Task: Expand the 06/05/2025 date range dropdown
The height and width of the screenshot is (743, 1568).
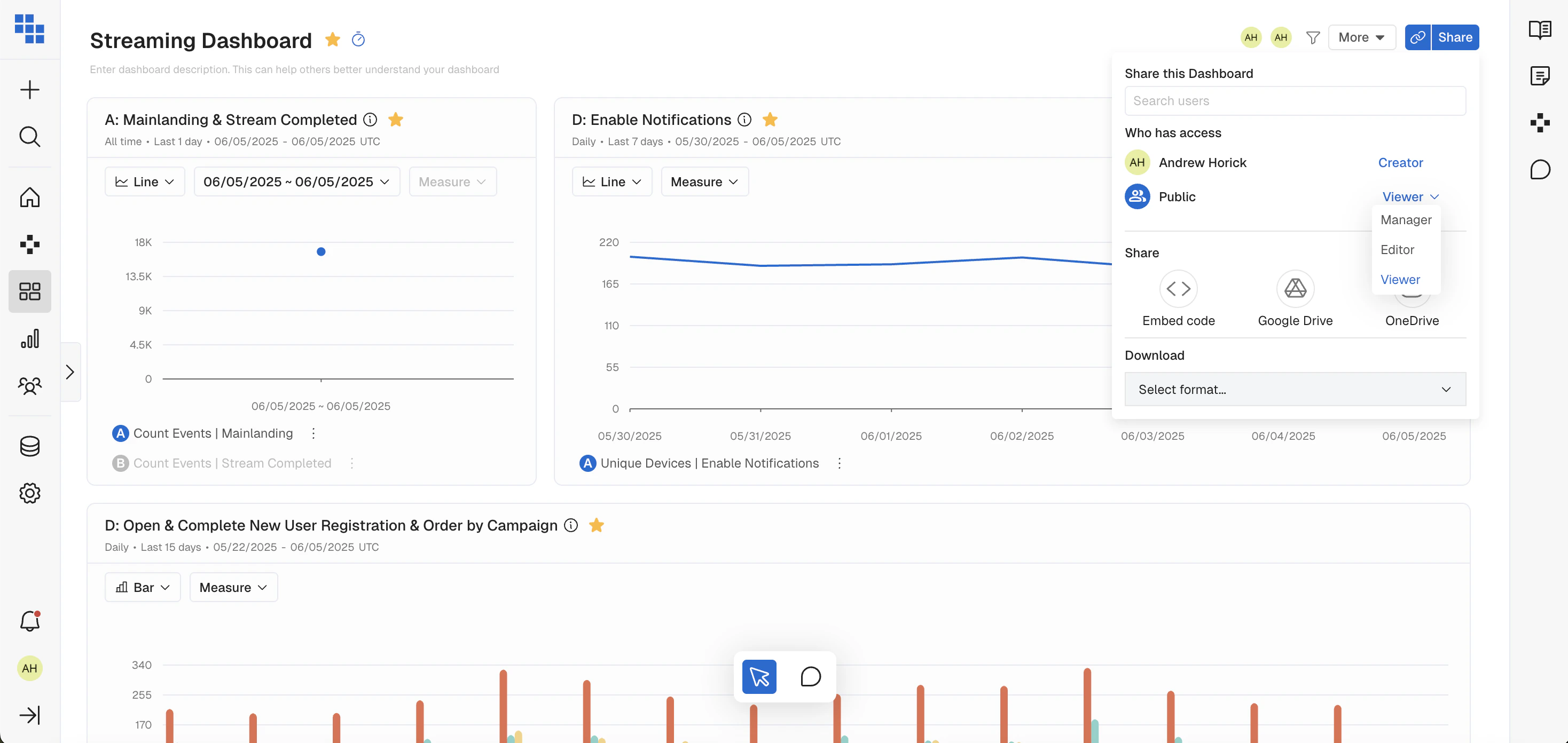Action: [296, 182]
